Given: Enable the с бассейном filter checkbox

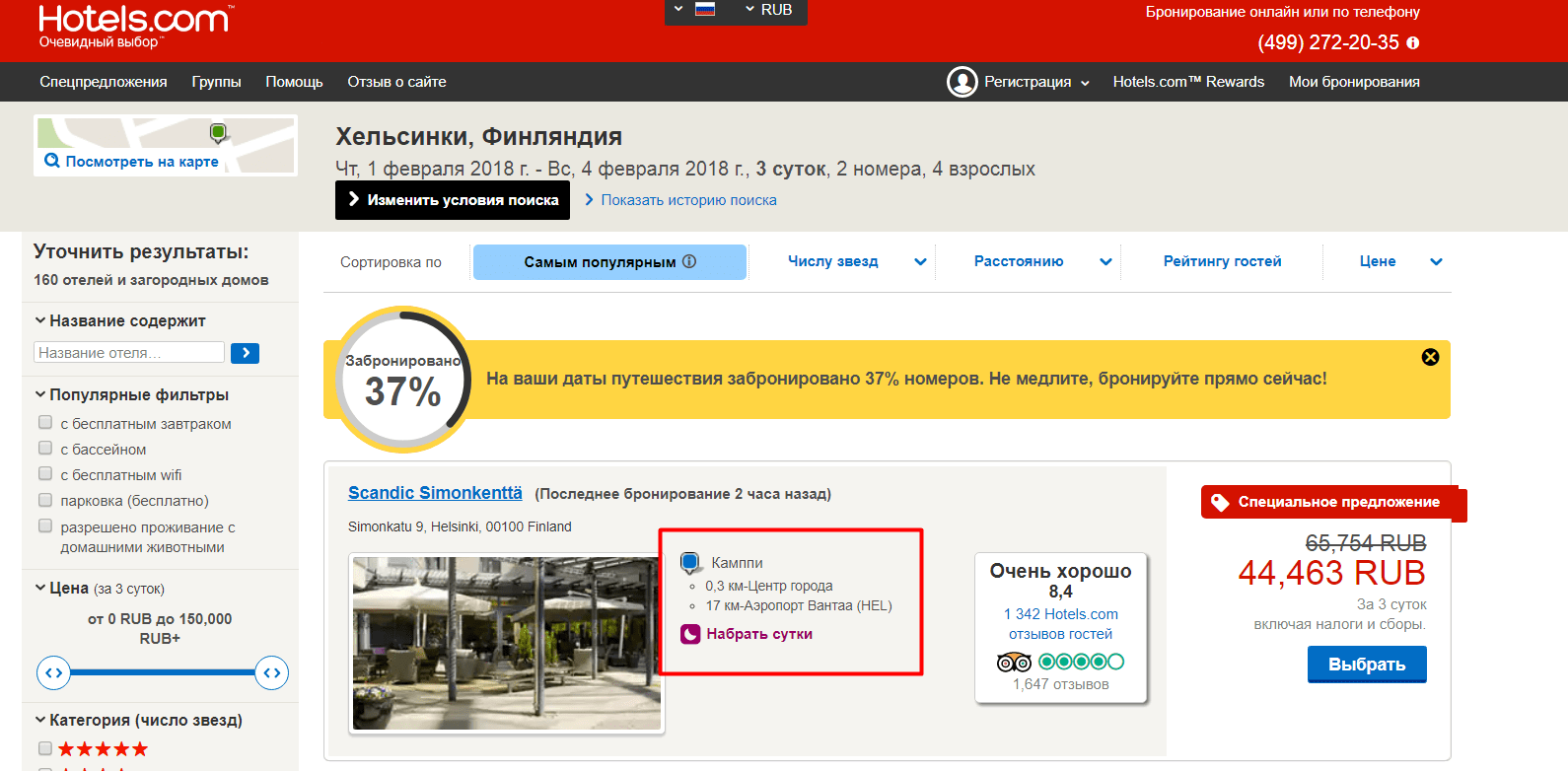Looking at the screenshot, I should tap(45, 448).
